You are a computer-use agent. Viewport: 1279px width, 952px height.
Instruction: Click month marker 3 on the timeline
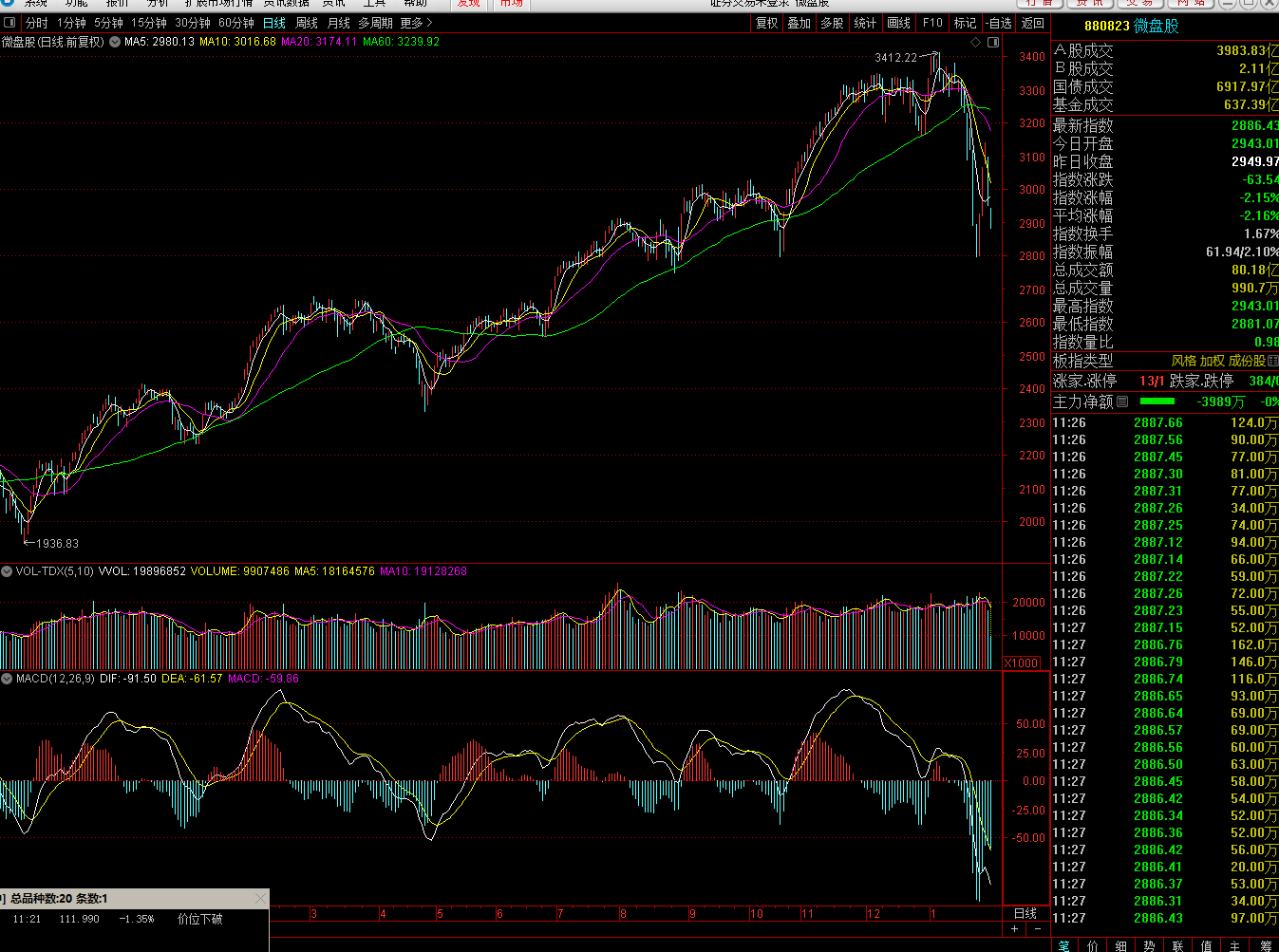313,914
